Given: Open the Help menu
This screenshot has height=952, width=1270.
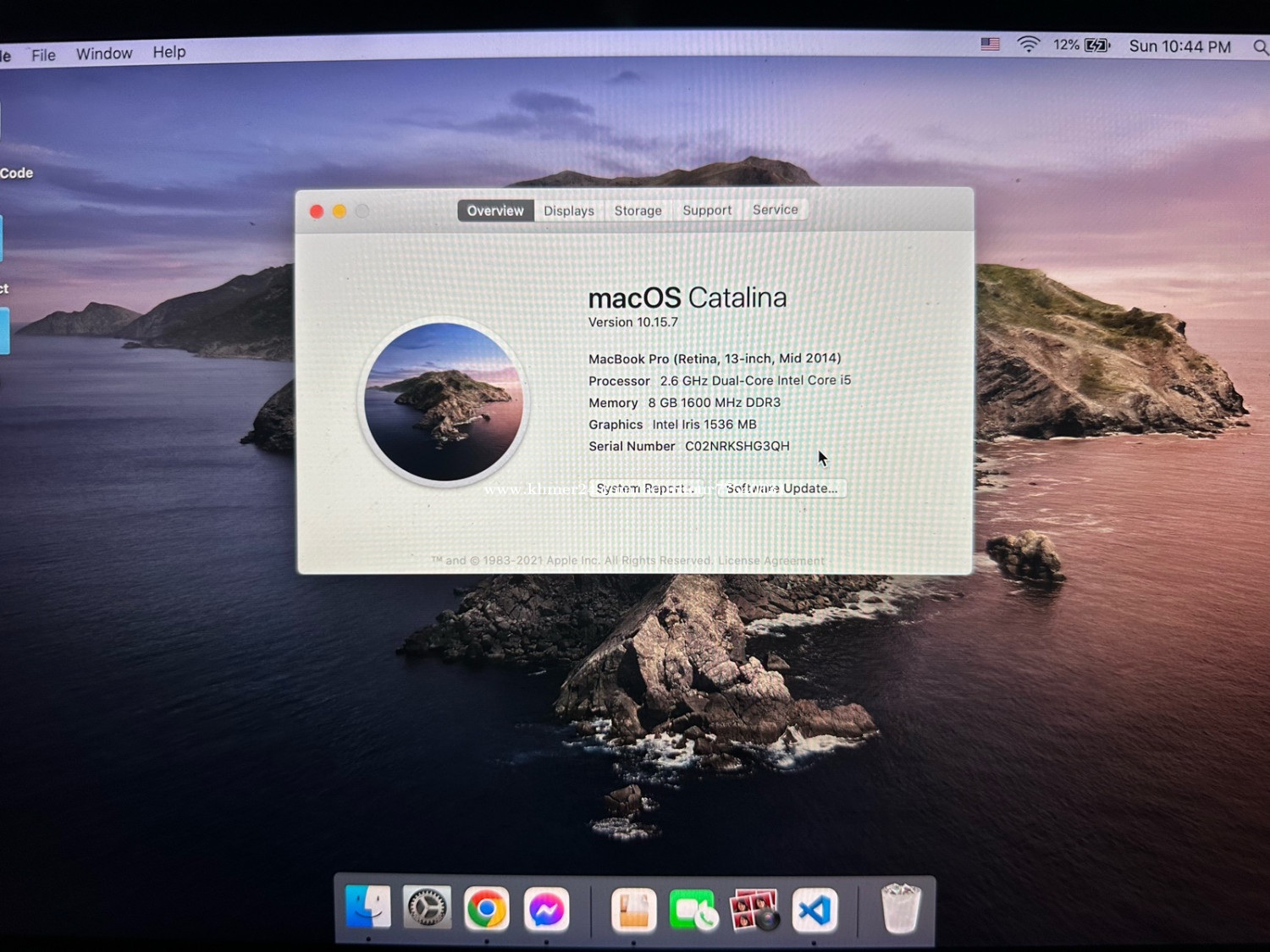Looking at the screenshot, I should (x=169, y=52).
